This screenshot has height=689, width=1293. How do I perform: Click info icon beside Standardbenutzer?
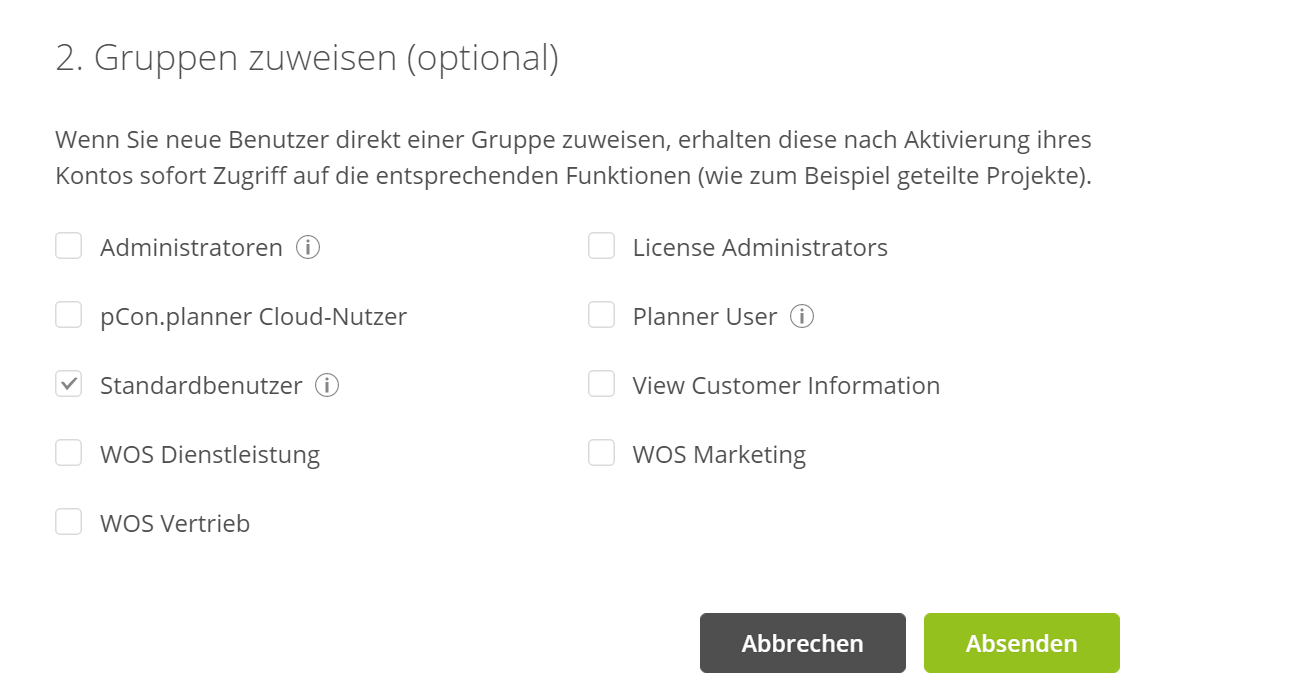pyautogui.click(x=327, y=385)
